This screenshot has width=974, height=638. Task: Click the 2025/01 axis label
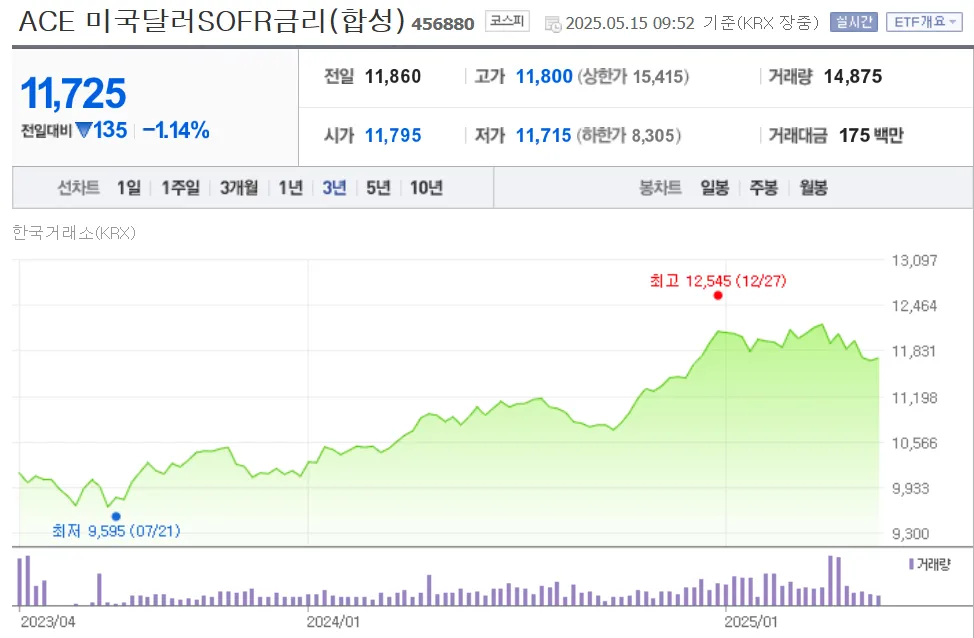coord(751,622)
